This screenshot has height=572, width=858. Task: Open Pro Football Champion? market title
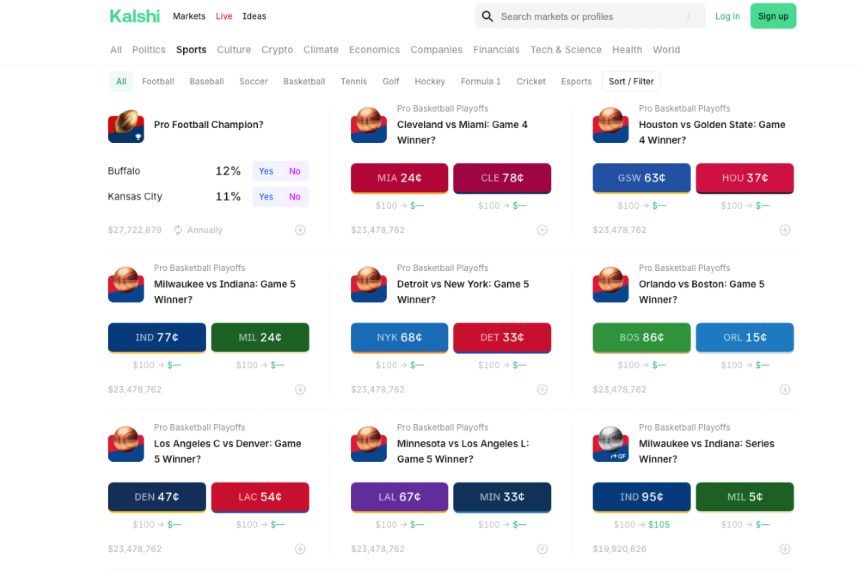(x=208, y=125)
